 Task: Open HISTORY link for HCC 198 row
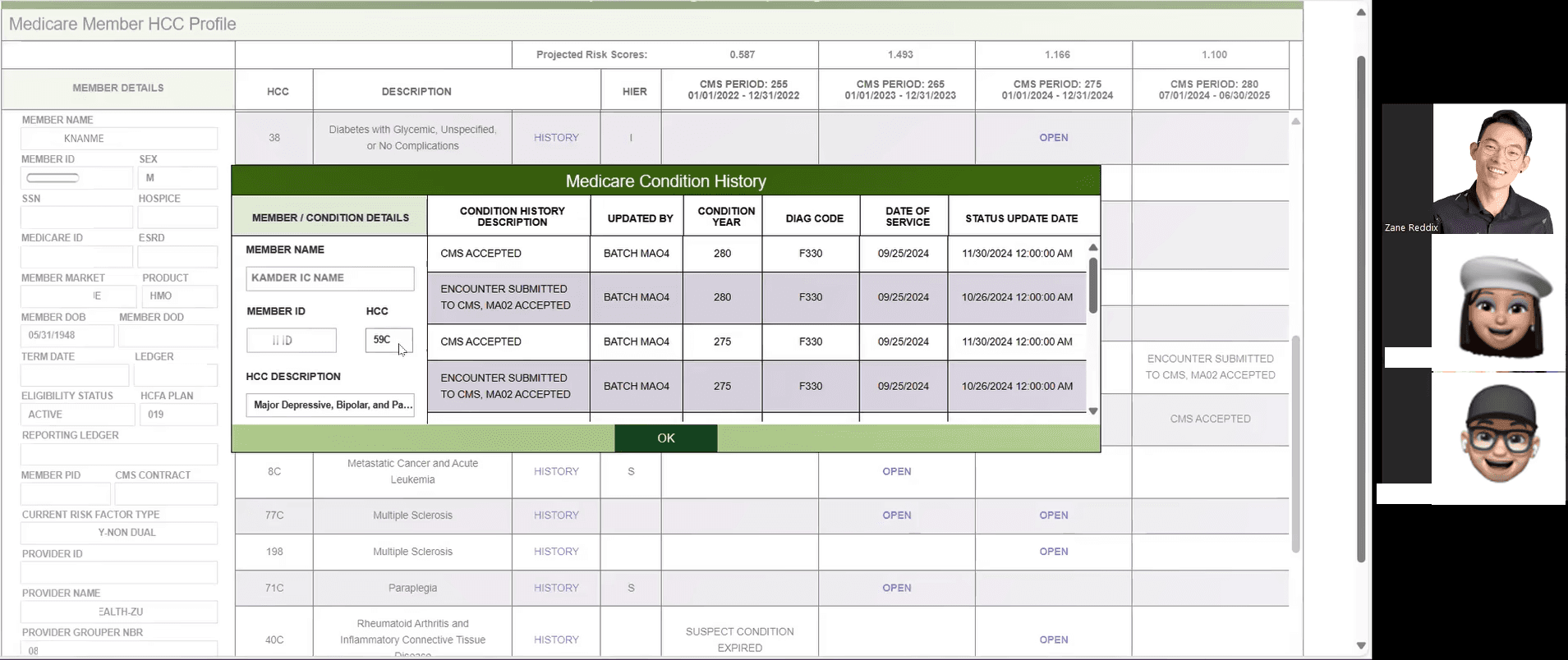556,552
